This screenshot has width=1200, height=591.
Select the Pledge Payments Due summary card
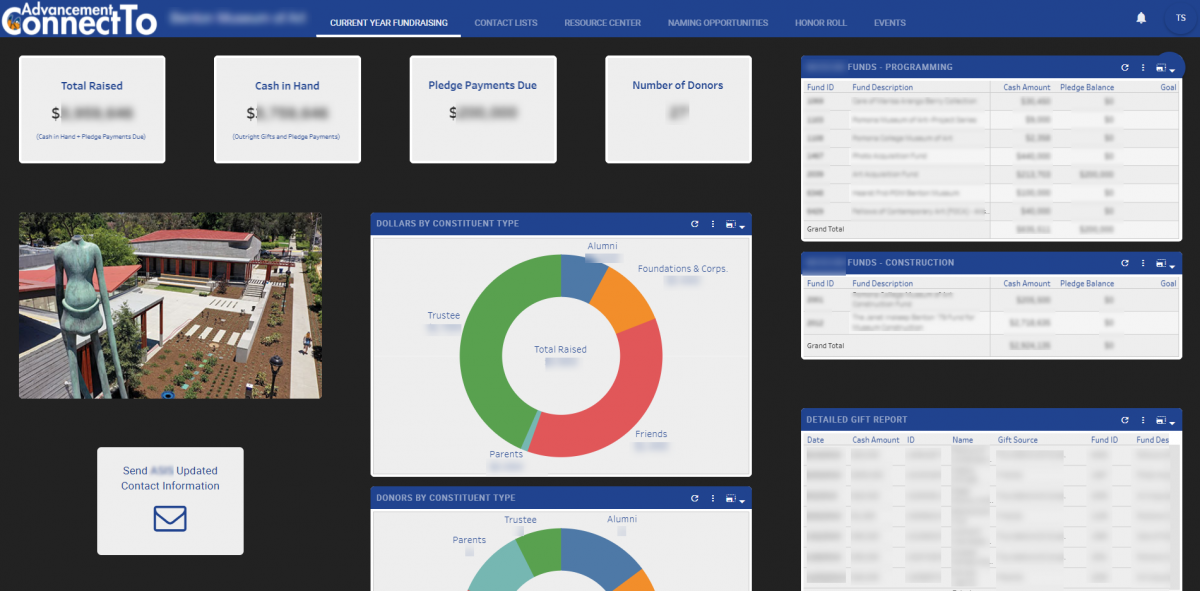pos(483,109)
